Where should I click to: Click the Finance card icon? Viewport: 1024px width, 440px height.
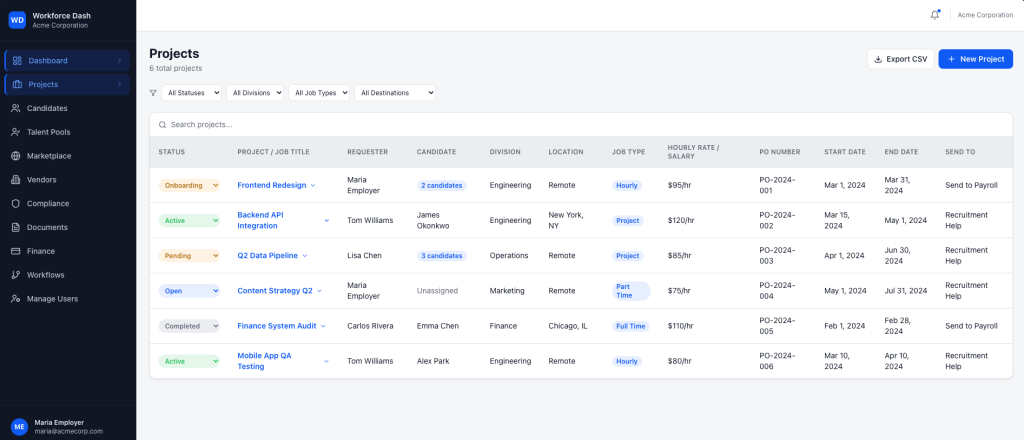[16, 251]
